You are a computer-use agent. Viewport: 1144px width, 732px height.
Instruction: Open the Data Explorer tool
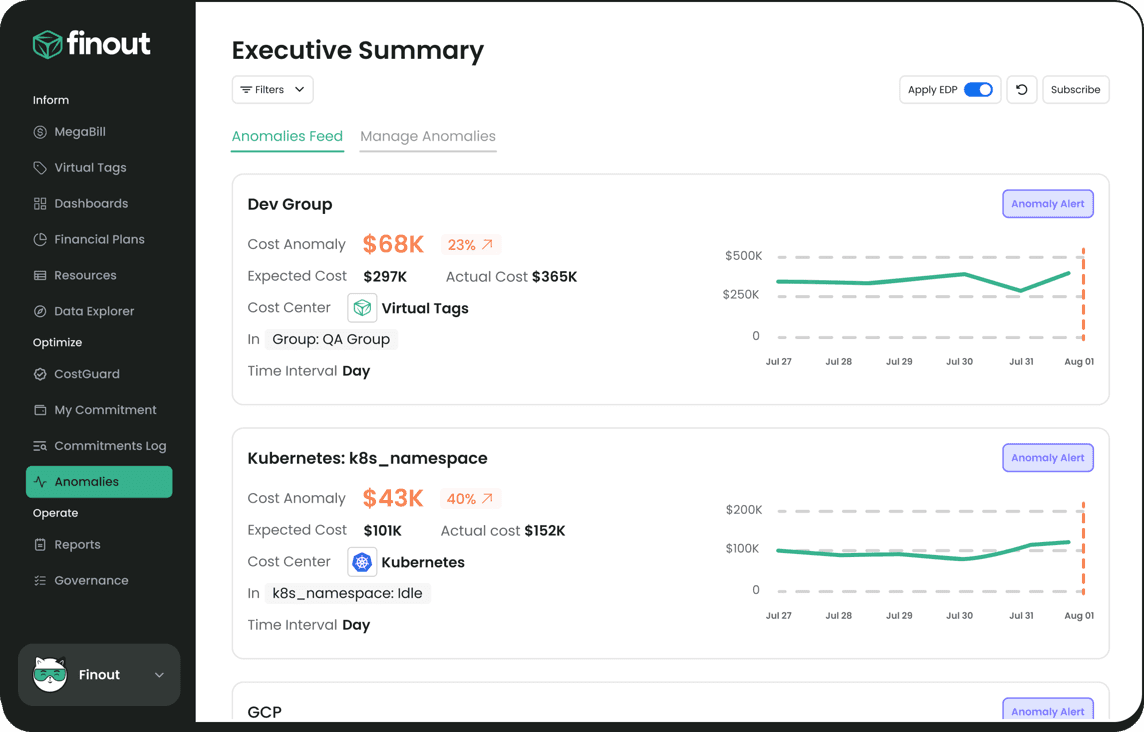pos(94,311)
